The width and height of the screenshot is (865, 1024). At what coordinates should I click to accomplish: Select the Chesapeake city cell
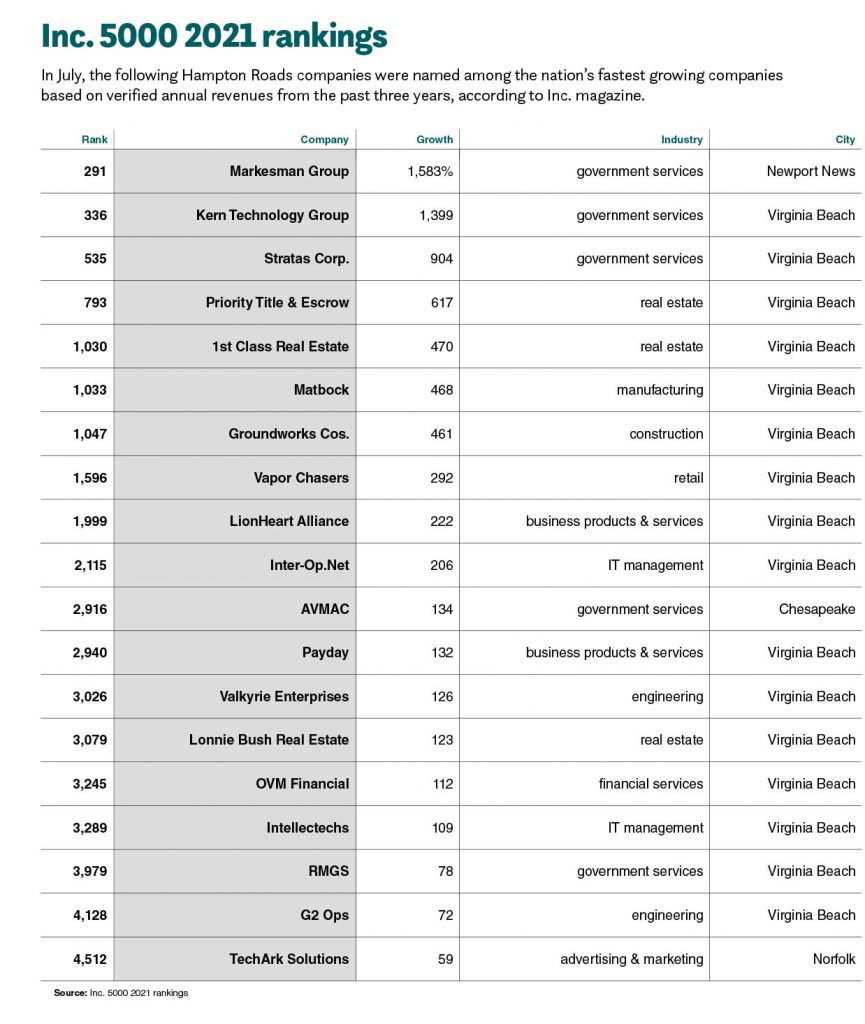pyautogui.click(x=817, y=609)
